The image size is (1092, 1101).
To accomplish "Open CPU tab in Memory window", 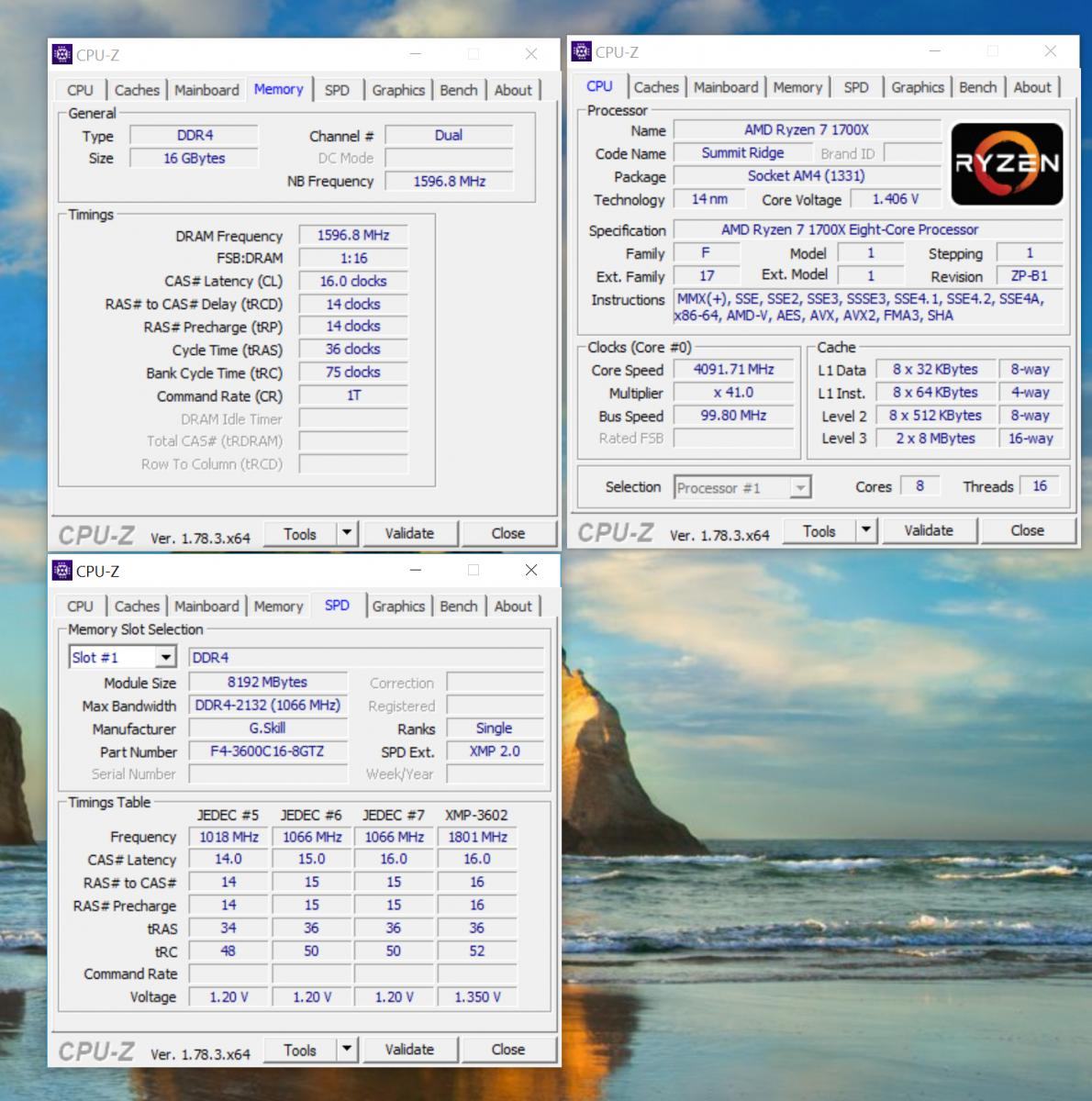I will [x=80, y=90].
